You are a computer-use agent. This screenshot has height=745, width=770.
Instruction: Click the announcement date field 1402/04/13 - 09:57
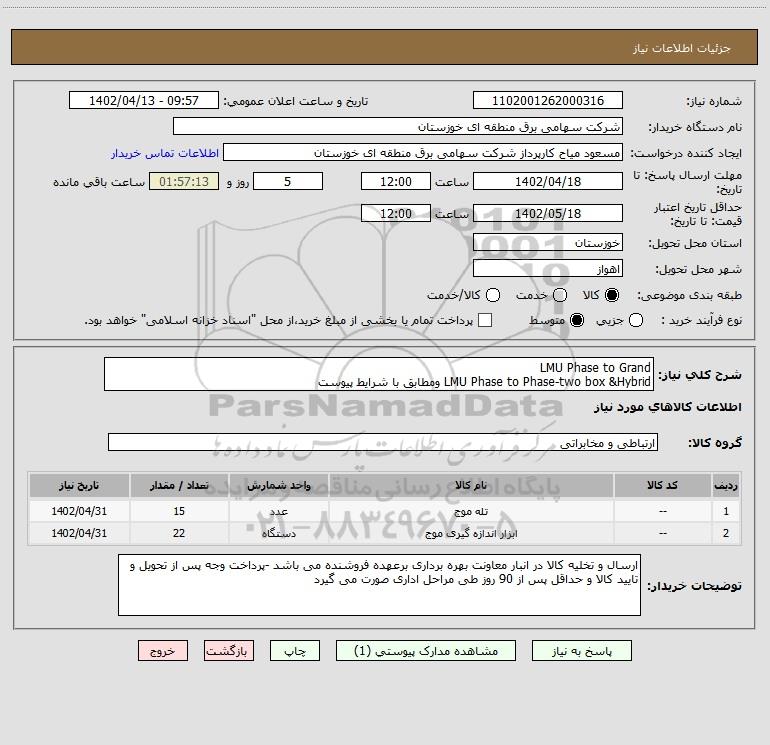pos(144,100)
